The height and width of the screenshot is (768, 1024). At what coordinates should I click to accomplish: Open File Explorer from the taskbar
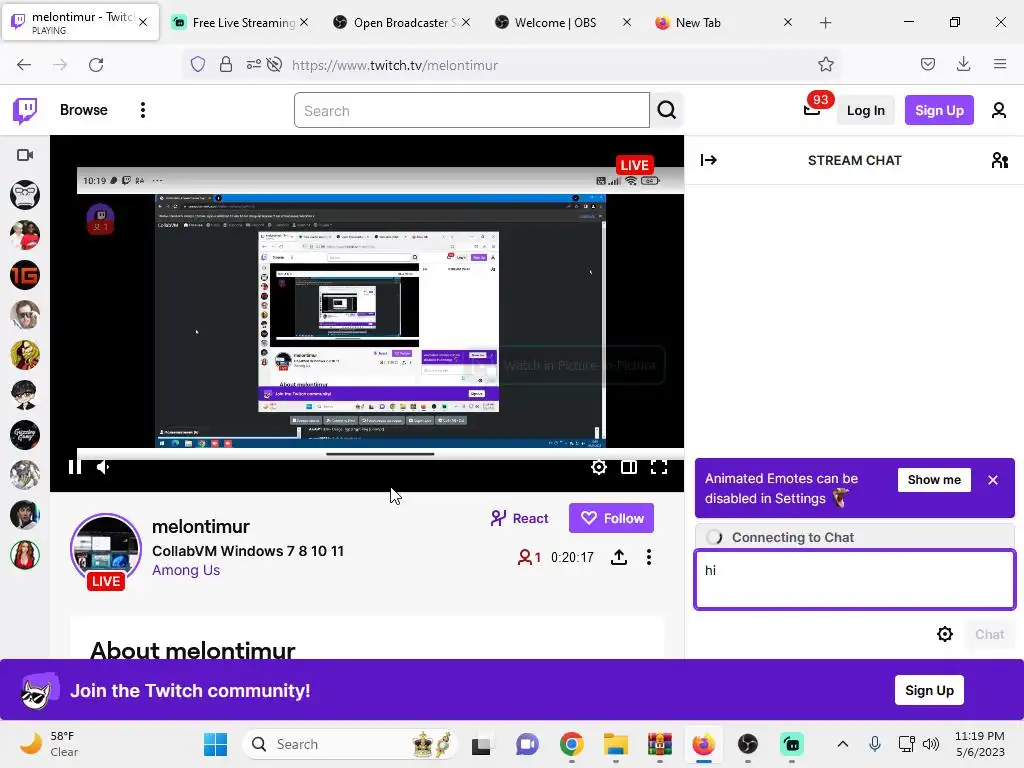615,744
